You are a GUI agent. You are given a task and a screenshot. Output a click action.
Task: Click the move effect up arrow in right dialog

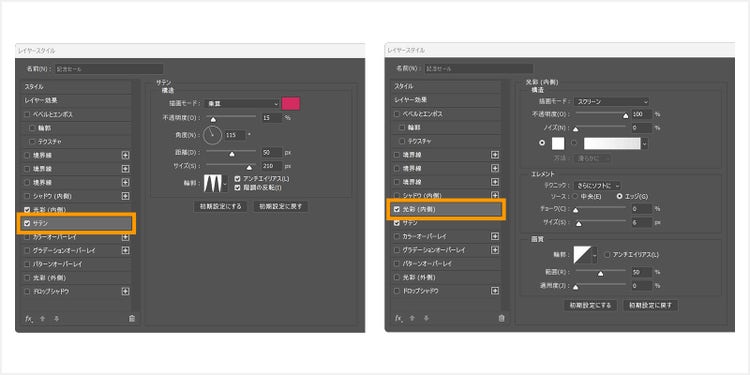(412, 318)
